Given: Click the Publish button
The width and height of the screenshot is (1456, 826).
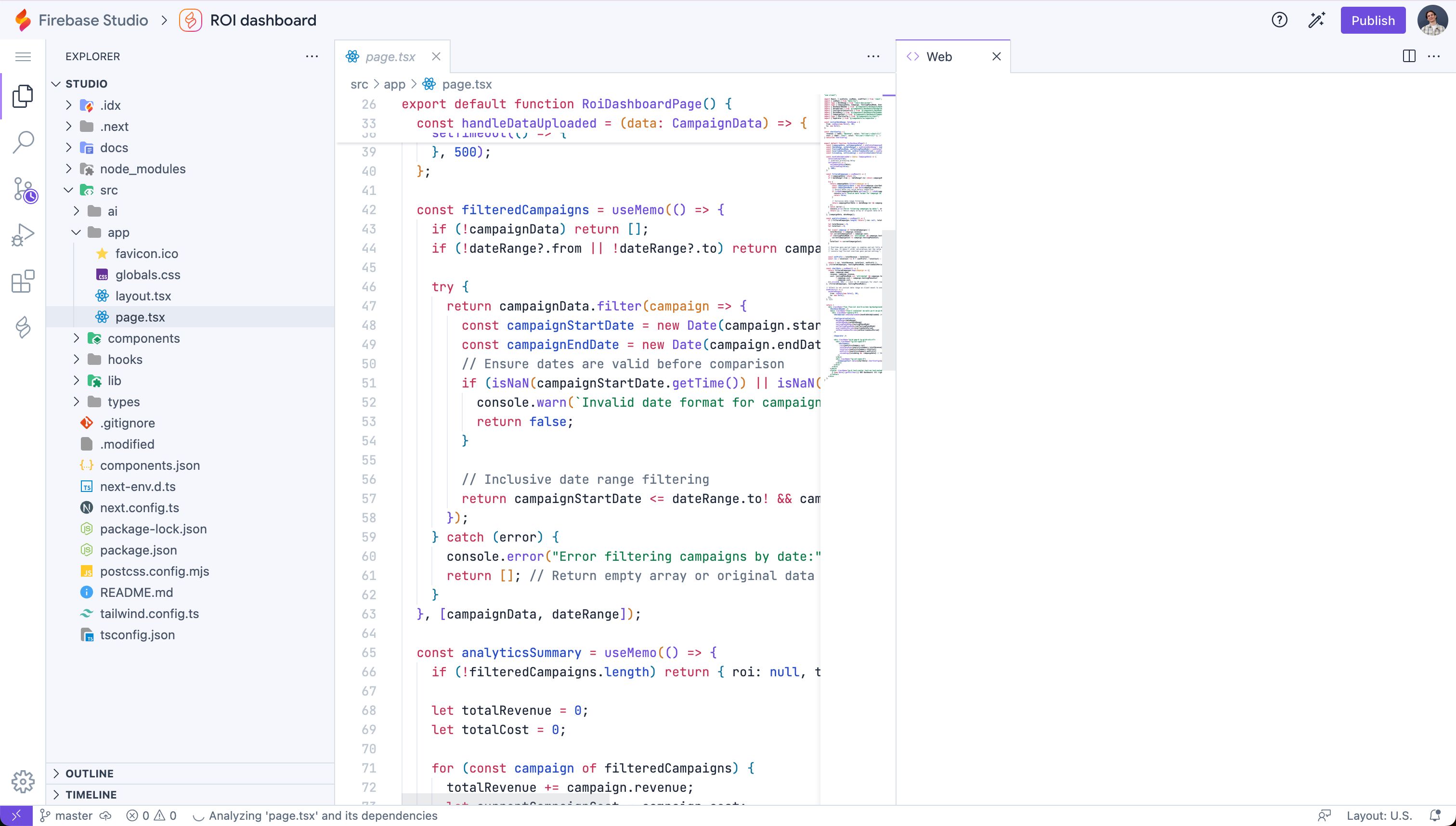Looking at the screenshot, I should click(x=1373, y=20).
